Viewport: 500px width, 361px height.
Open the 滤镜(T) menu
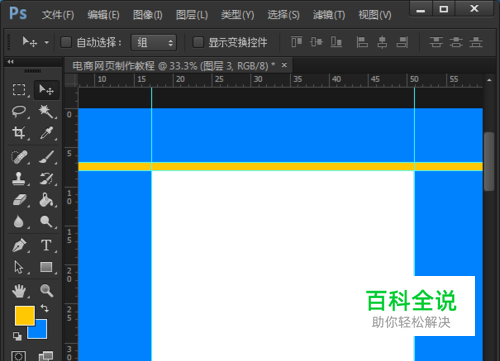coord(329,15)
